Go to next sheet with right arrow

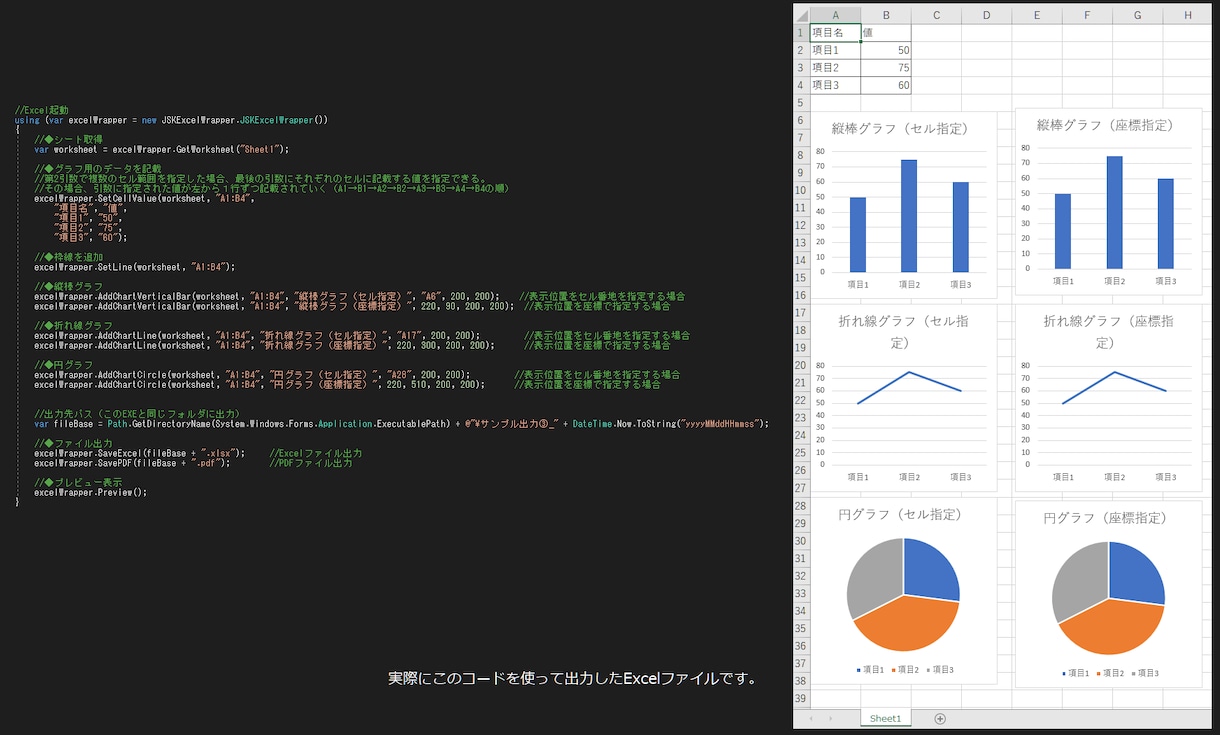[x=831, y=718]
